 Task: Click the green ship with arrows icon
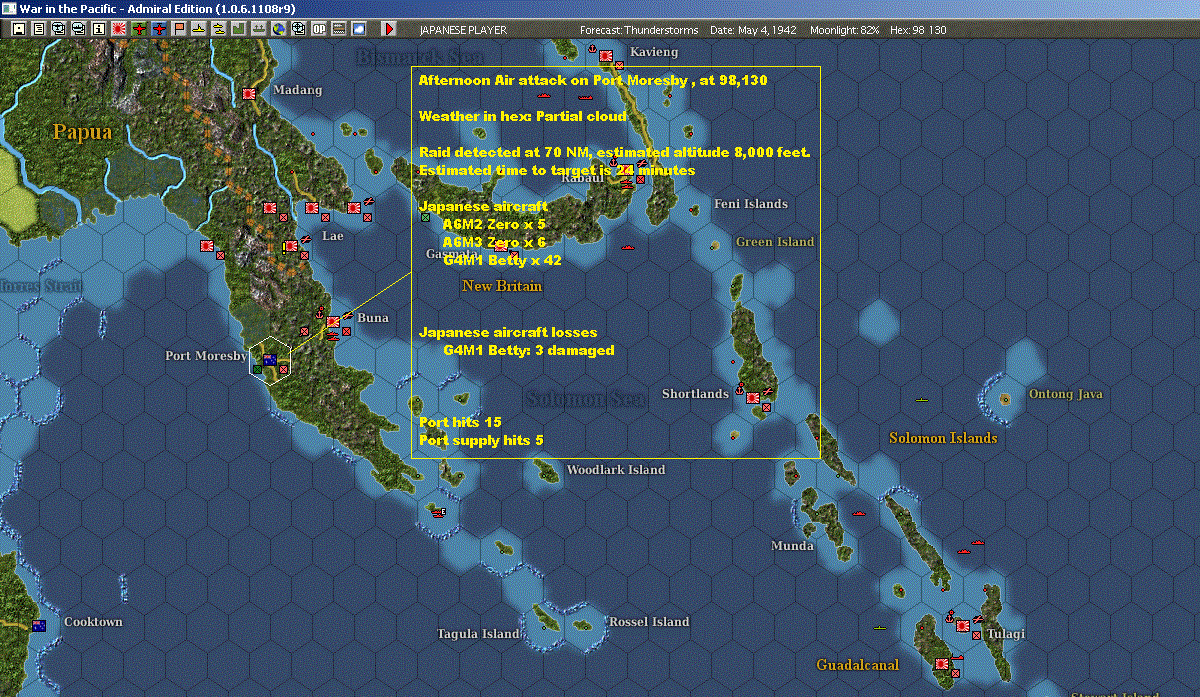(258, 29)
